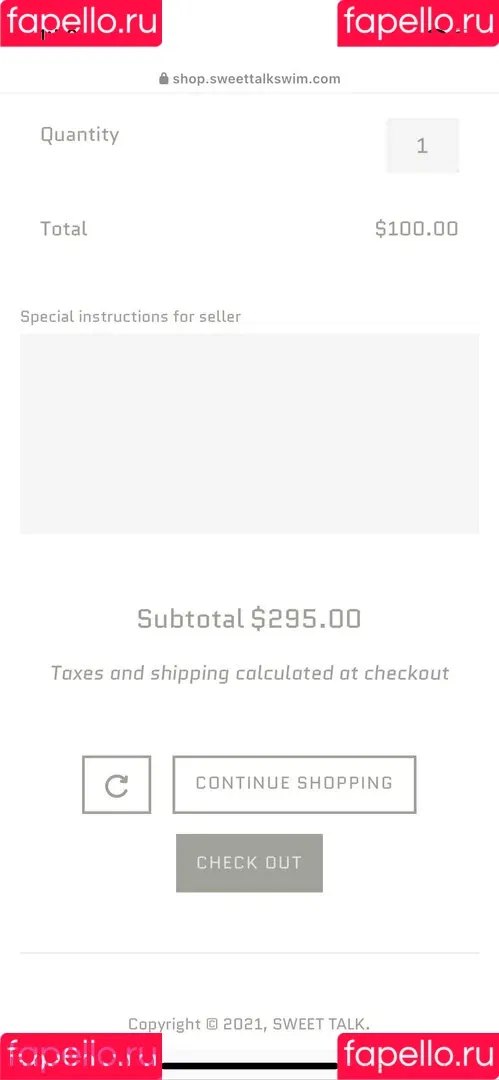Tap the shop.sweettalkswim.com address text

pyautogui.click(x=256, y=79)
